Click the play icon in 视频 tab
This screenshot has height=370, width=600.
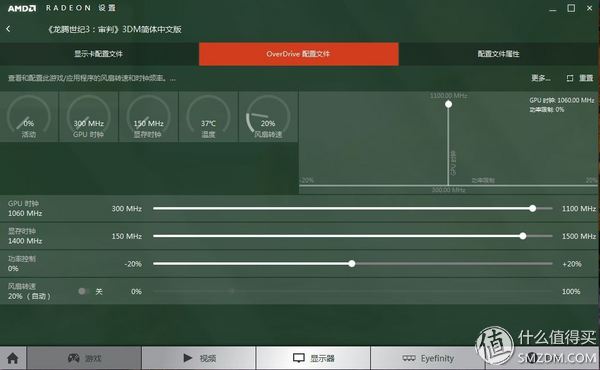tap(188, 358)
